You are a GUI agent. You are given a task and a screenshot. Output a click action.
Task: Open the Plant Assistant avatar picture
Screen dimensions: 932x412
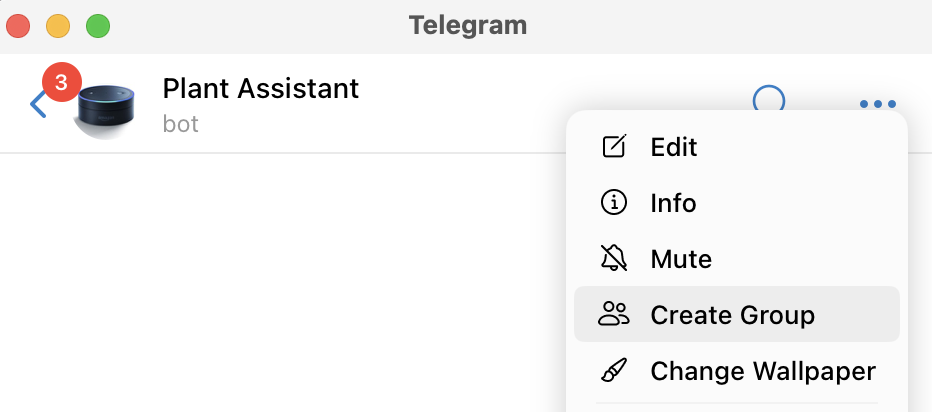click(106, 110)
